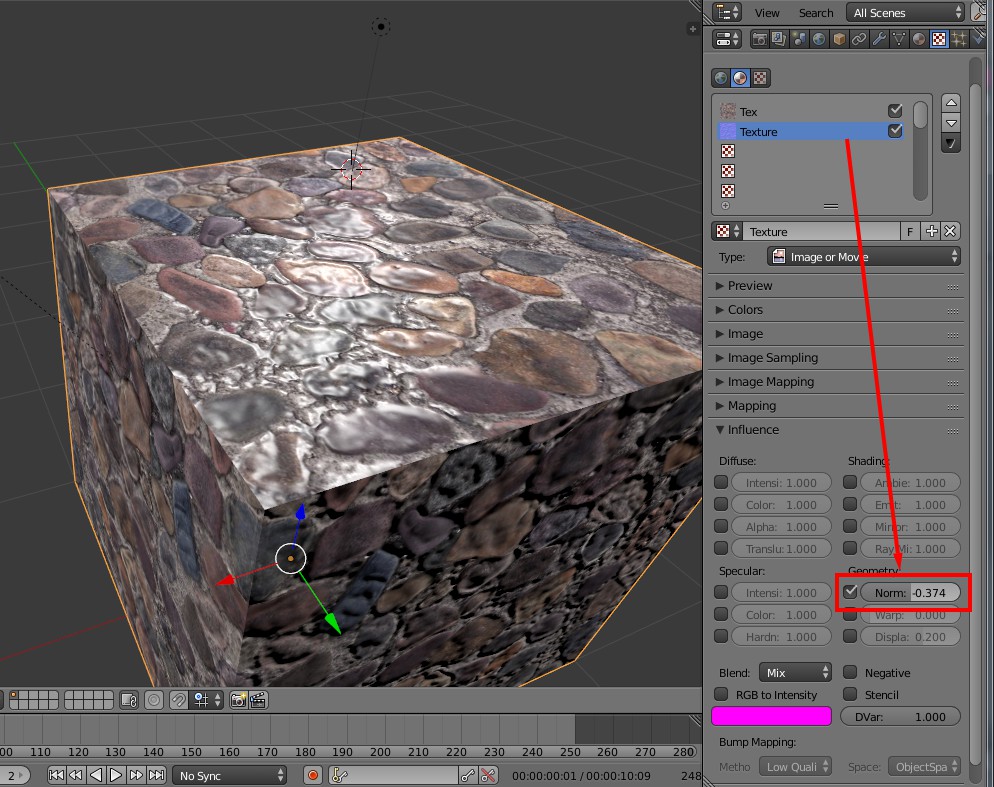Disable the Tex texture slot checkbox
This screenshot has width=994, height=787.
tap(895, 111)
